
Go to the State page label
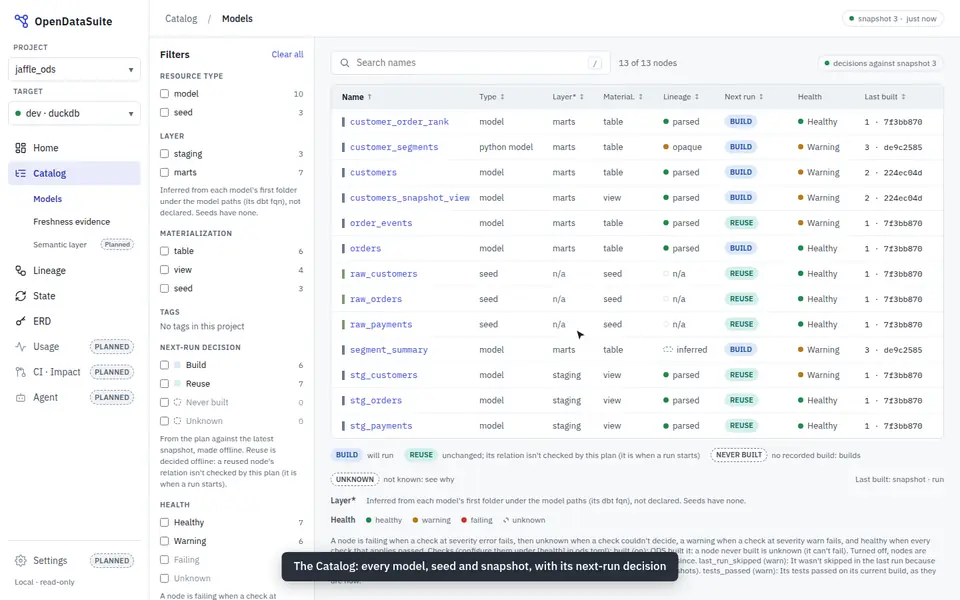44,296
